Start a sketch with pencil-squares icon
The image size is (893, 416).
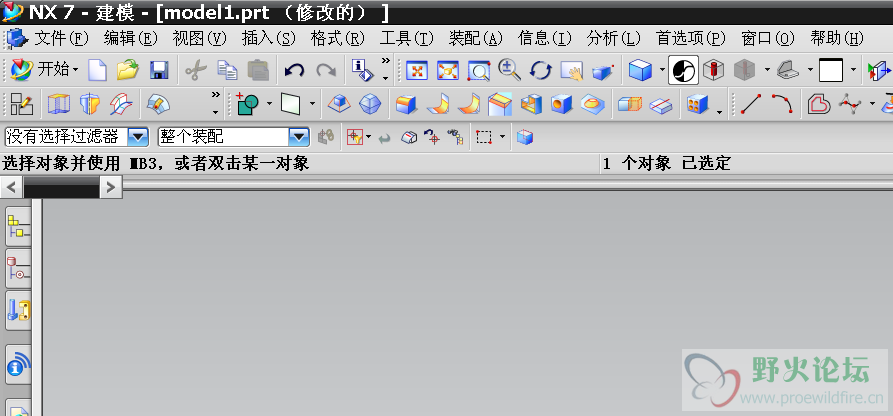22,104
